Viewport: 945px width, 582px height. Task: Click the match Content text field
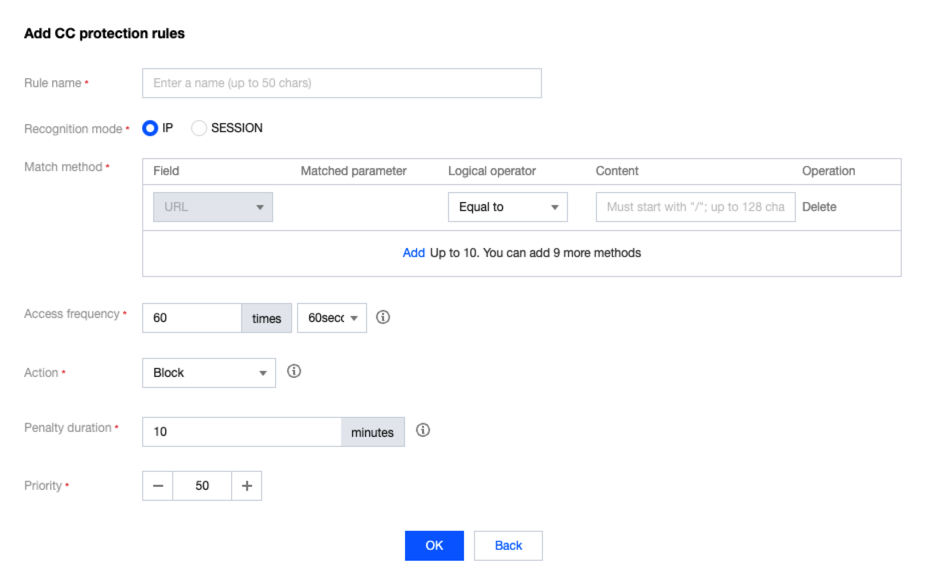click(695, 207)
